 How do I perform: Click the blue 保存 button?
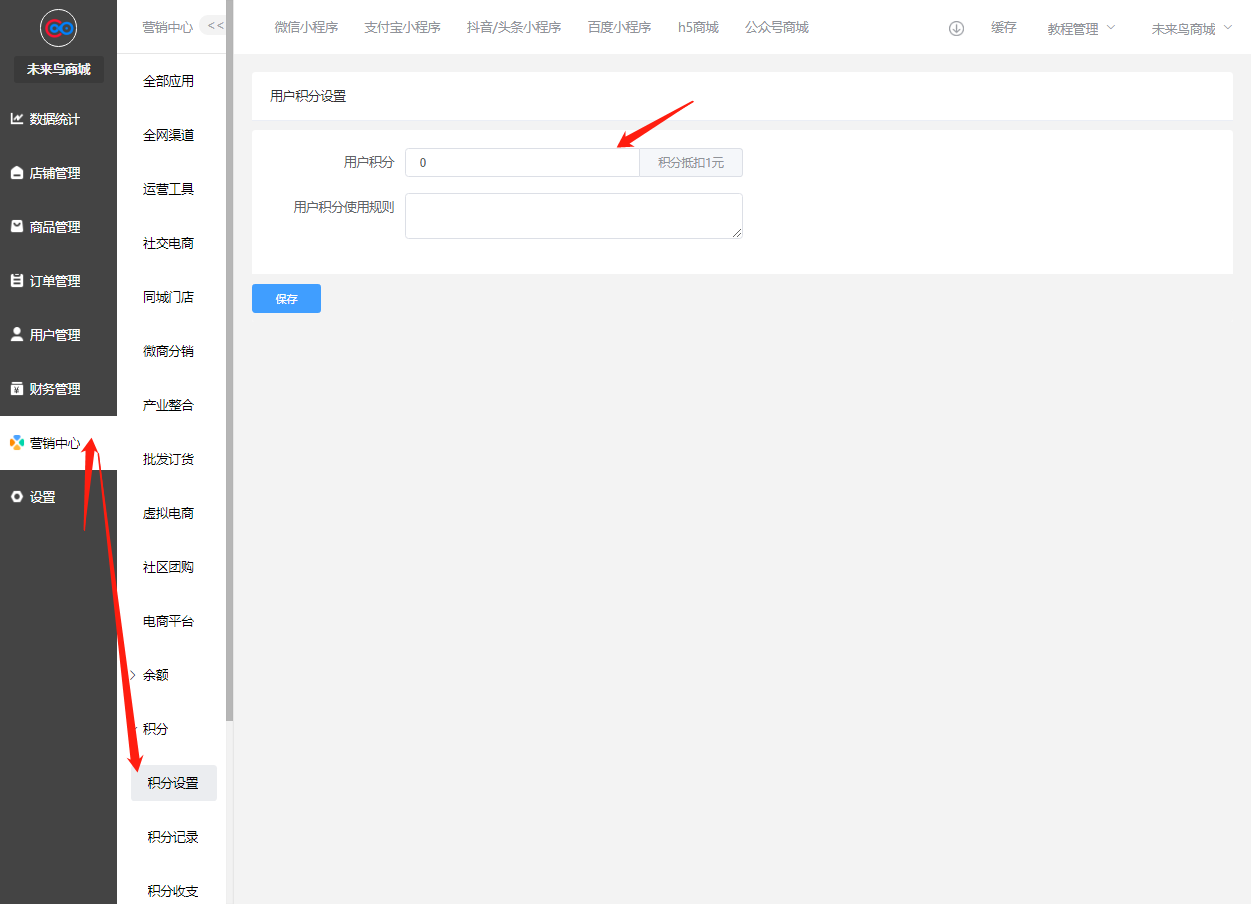pos(286,298)
